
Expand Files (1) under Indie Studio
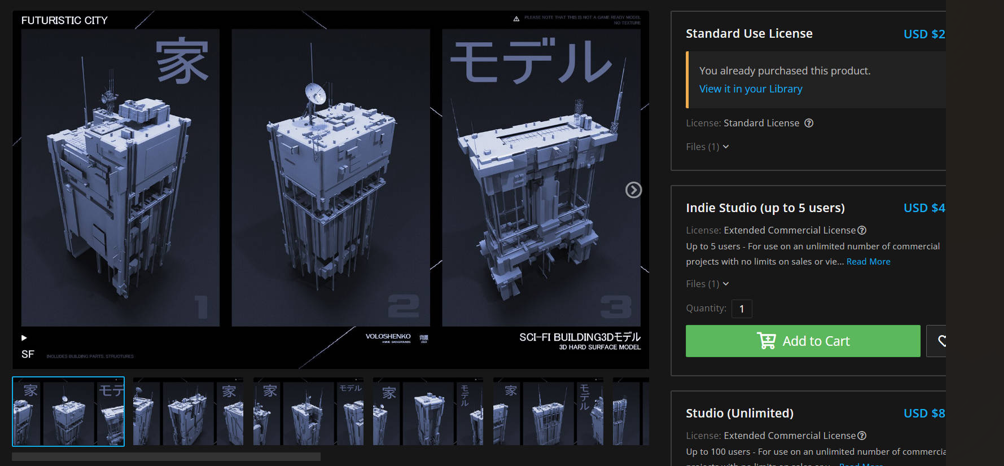(707, 284)
